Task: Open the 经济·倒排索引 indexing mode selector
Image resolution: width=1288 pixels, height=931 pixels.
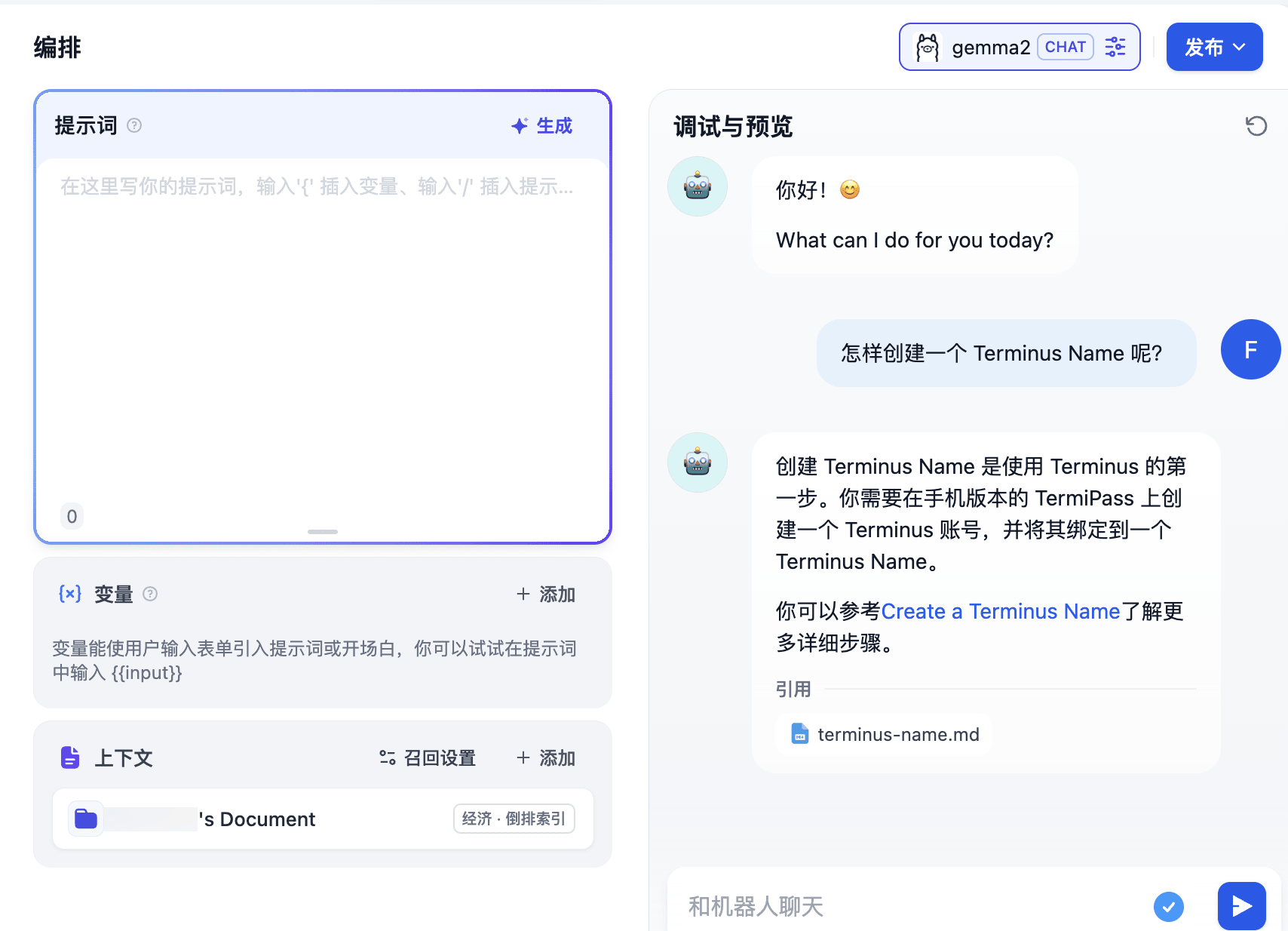Action: click(514, 819)
